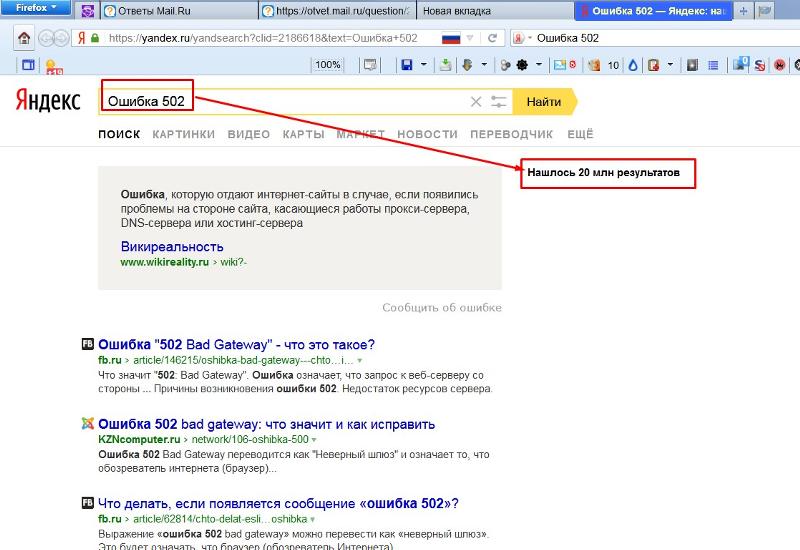The image size is (800, 550).
Task: Expand the downloads arrow dropdown
Action: (x=484, y=65)
